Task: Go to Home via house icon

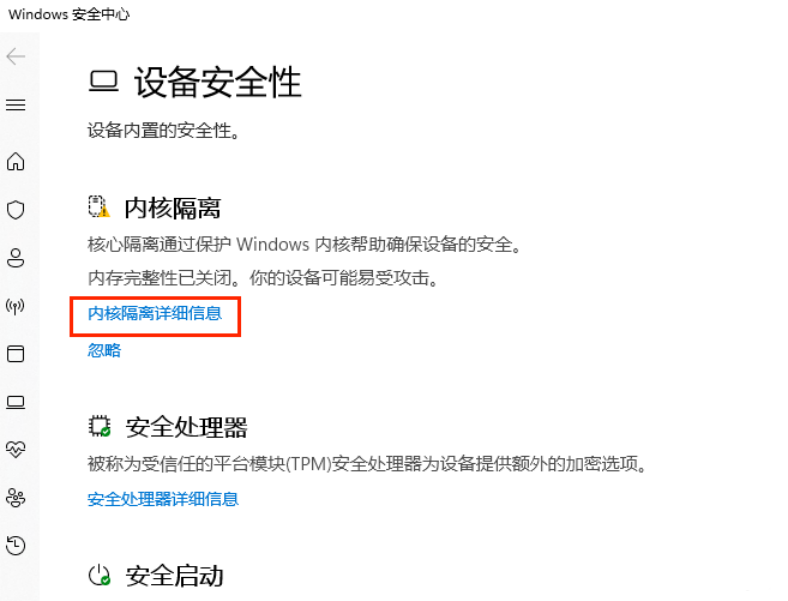Action: (x=16, y=161)
